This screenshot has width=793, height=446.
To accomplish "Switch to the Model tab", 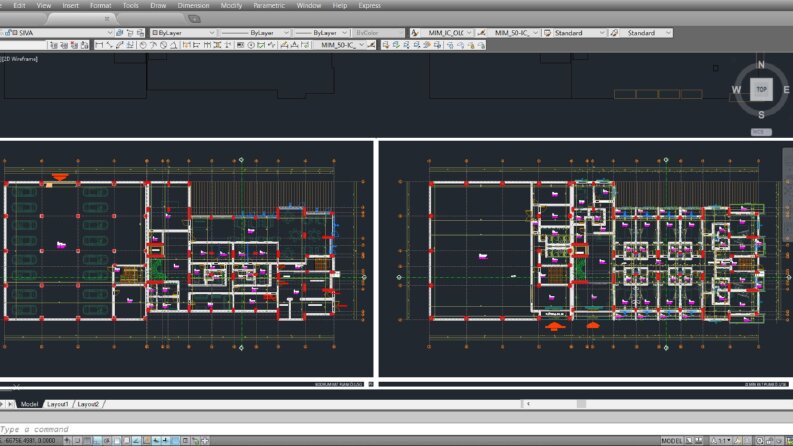I will point(29,404).
